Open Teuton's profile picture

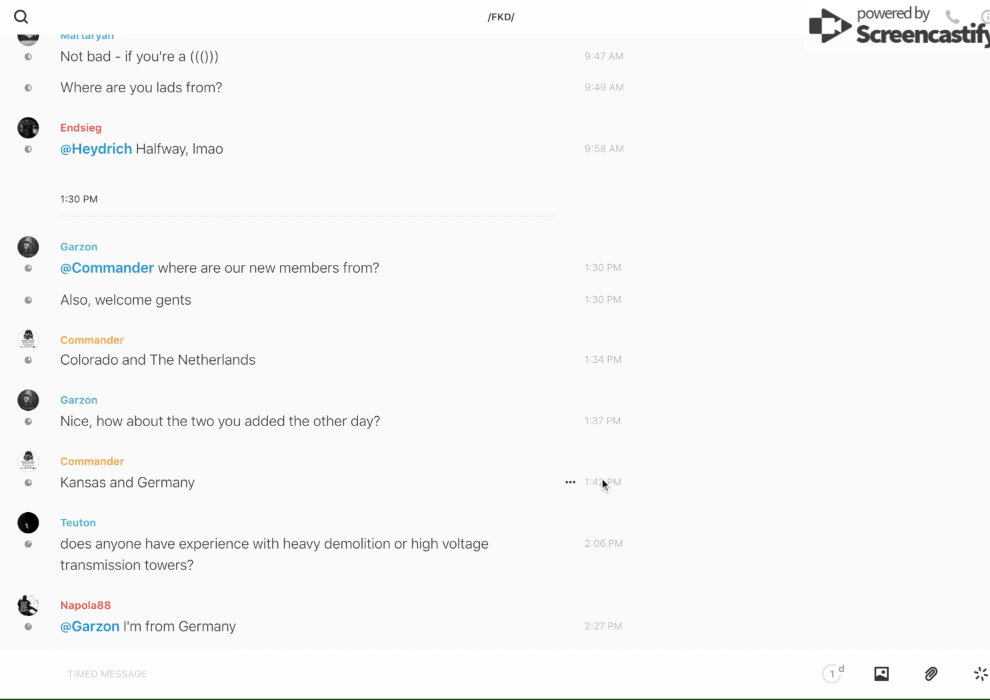[x=28, y=523]
